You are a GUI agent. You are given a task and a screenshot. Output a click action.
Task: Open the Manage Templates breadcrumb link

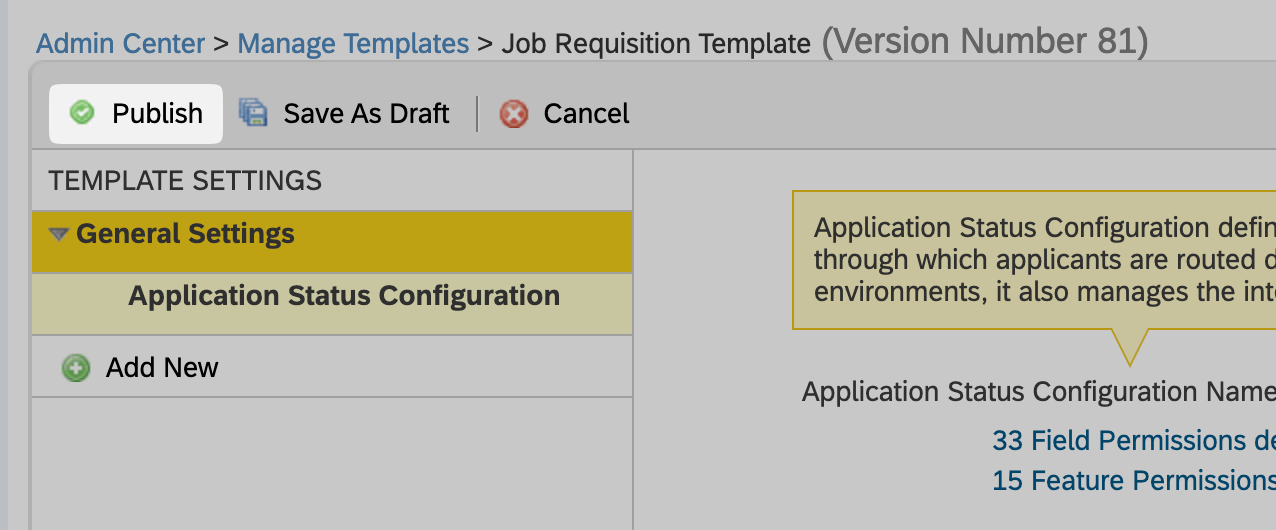pyautogui.click(x=353, y=44)
